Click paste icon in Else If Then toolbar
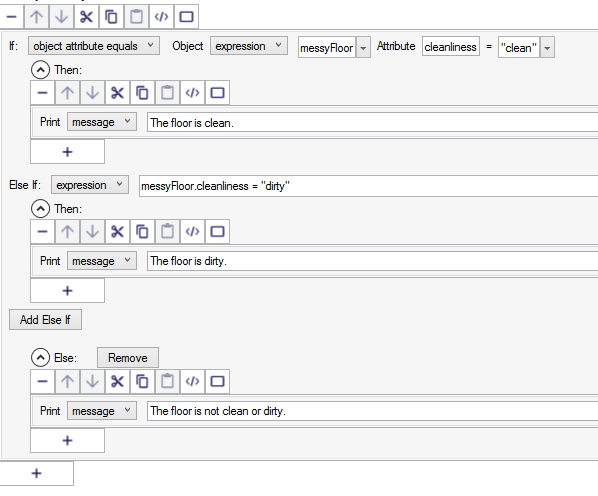 [167, 231]
